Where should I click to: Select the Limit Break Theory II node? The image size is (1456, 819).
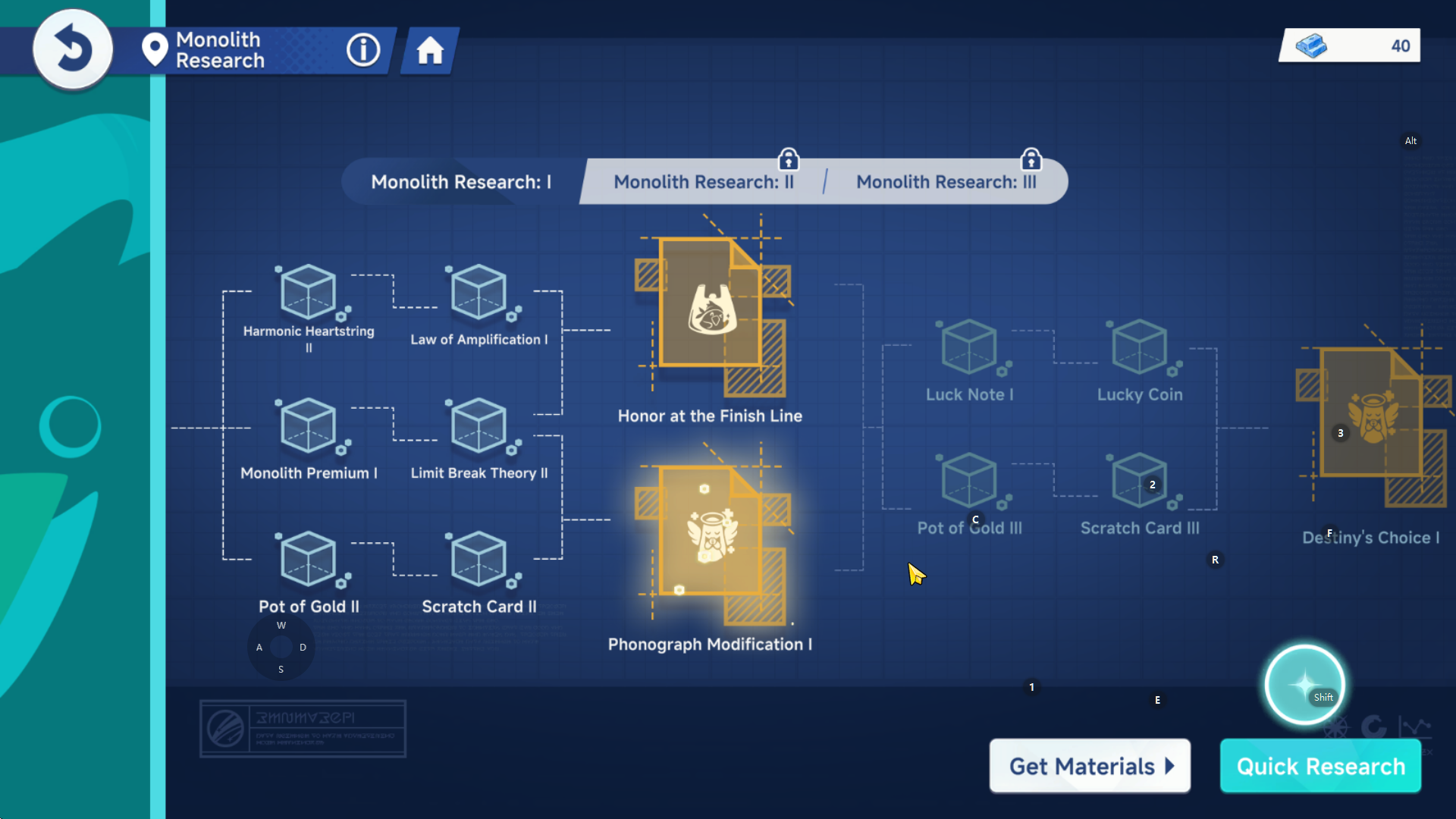click(479, 426)
